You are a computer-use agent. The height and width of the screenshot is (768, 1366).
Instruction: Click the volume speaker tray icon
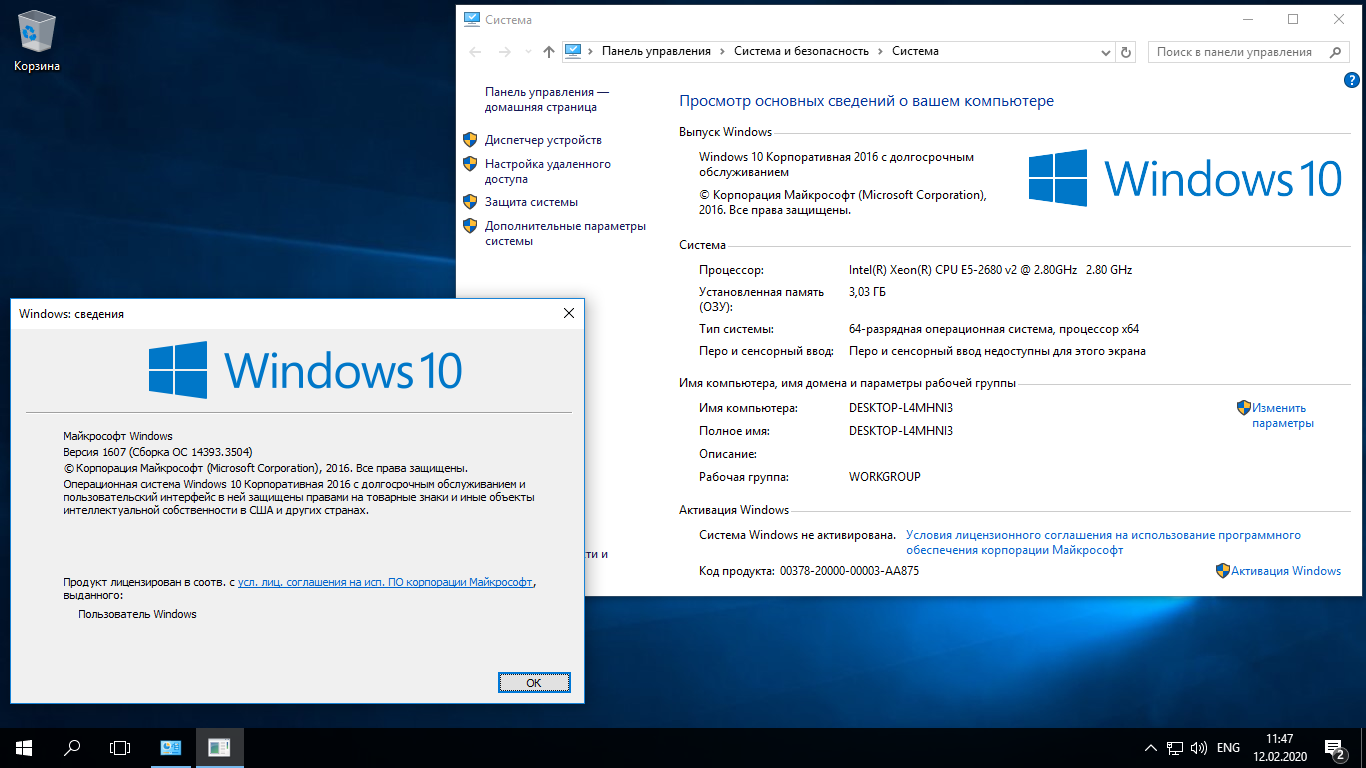coord(1198,748)
